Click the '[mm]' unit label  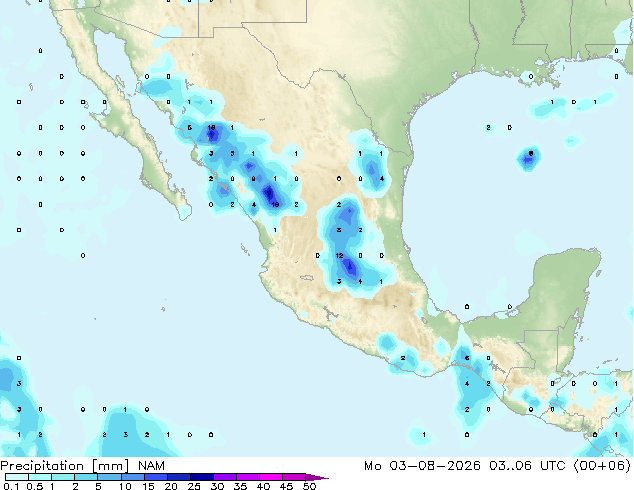click(x=111, y=466)
